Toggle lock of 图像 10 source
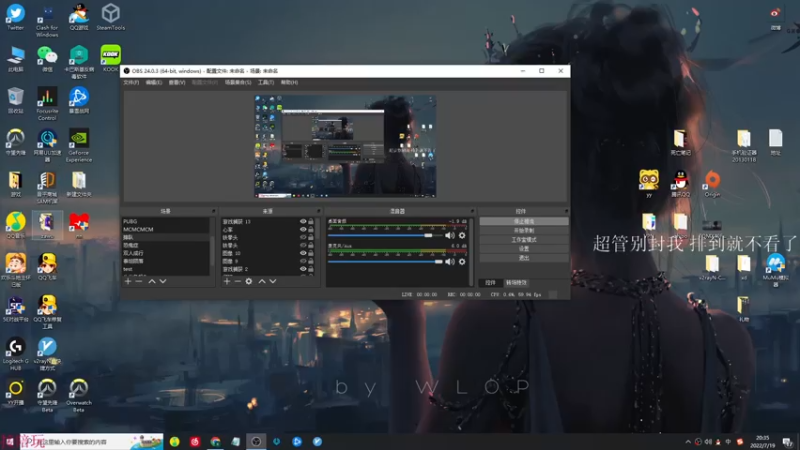 point(311,253)
